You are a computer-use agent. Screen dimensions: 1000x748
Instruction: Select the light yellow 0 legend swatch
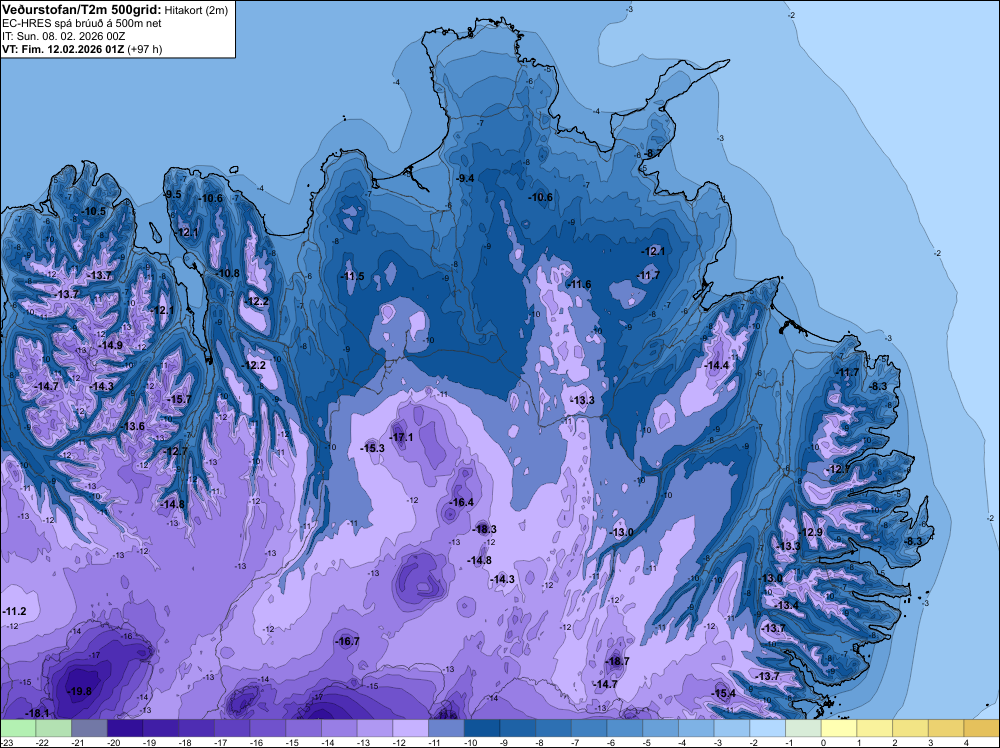839,728
